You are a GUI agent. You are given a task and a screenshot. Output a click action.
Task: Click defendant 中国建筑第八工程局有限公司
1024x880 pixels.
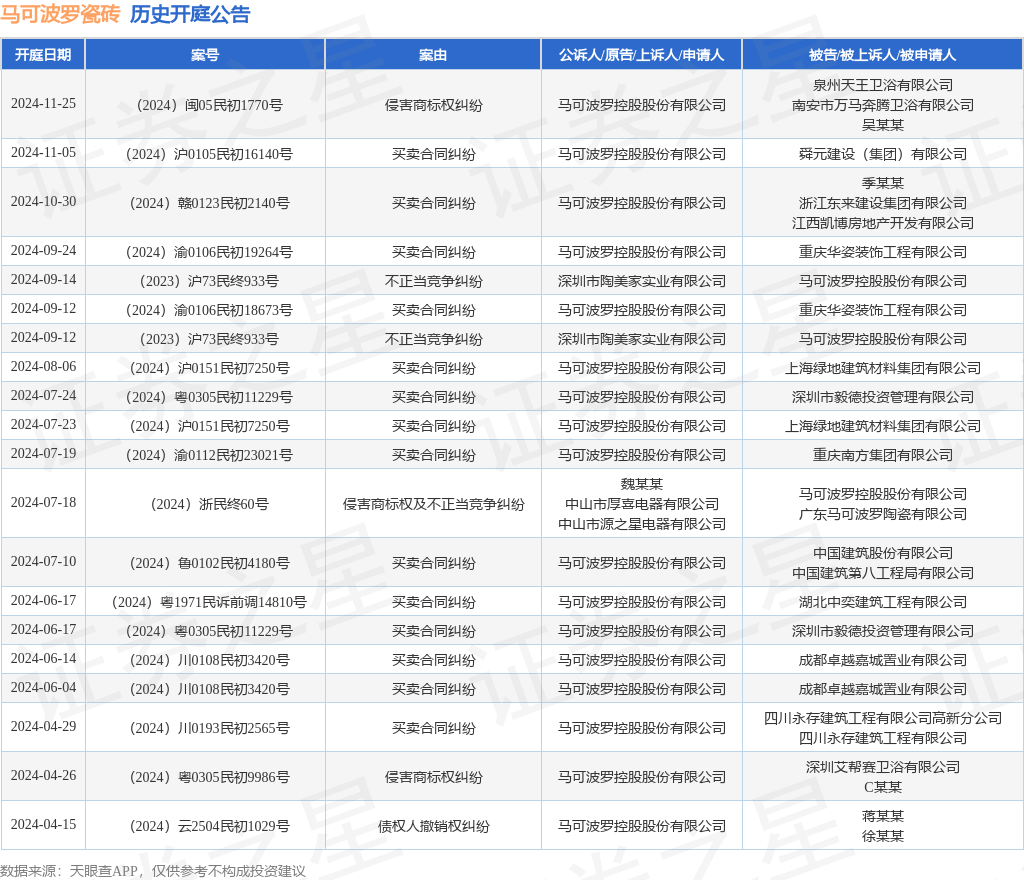click(882, 573)
